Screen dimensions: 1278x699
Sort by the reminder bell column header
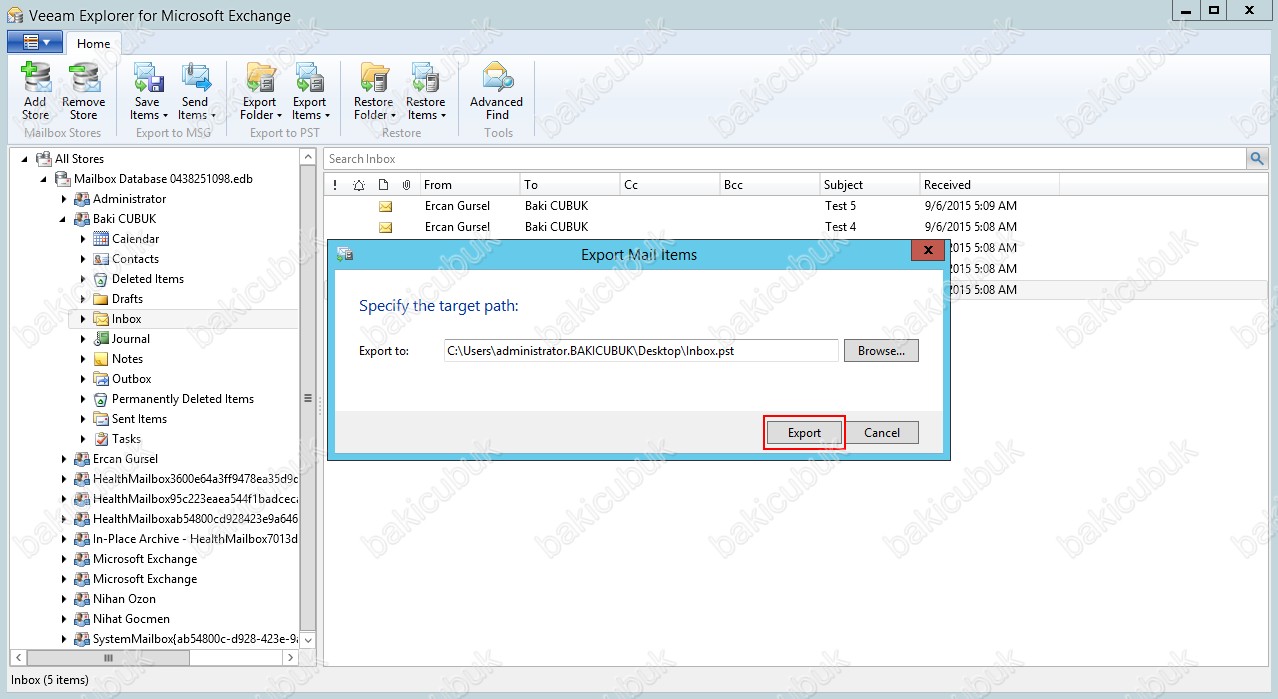359,185
